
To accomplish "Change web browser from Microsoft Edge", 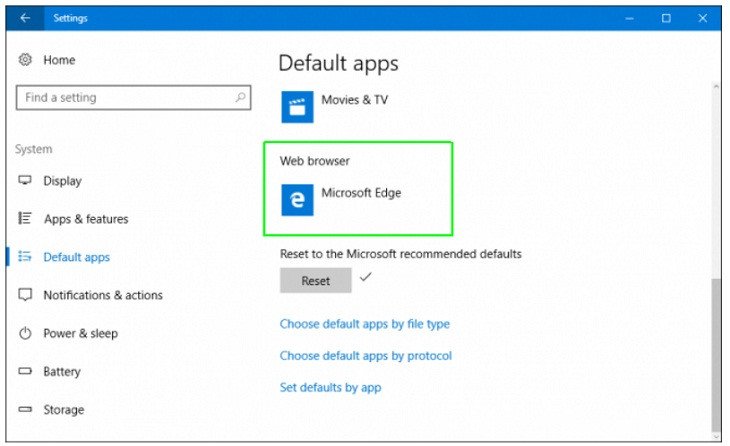I will coord(360,194).
